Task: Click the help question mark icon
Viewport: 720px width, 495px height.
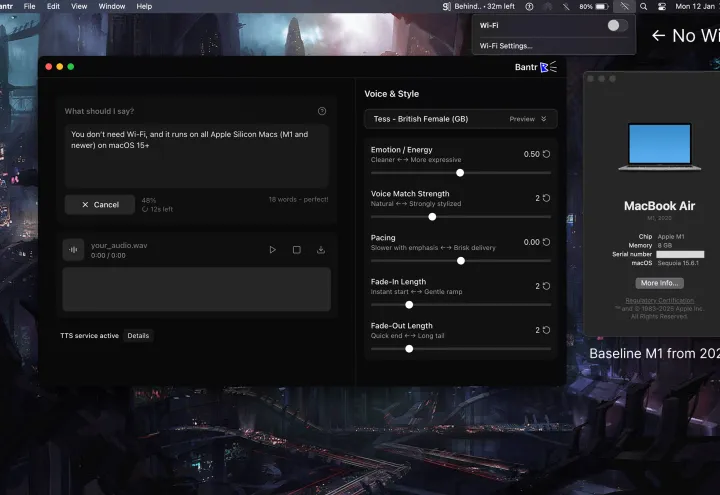Action: pyautogui.click(x=322, y=111)
